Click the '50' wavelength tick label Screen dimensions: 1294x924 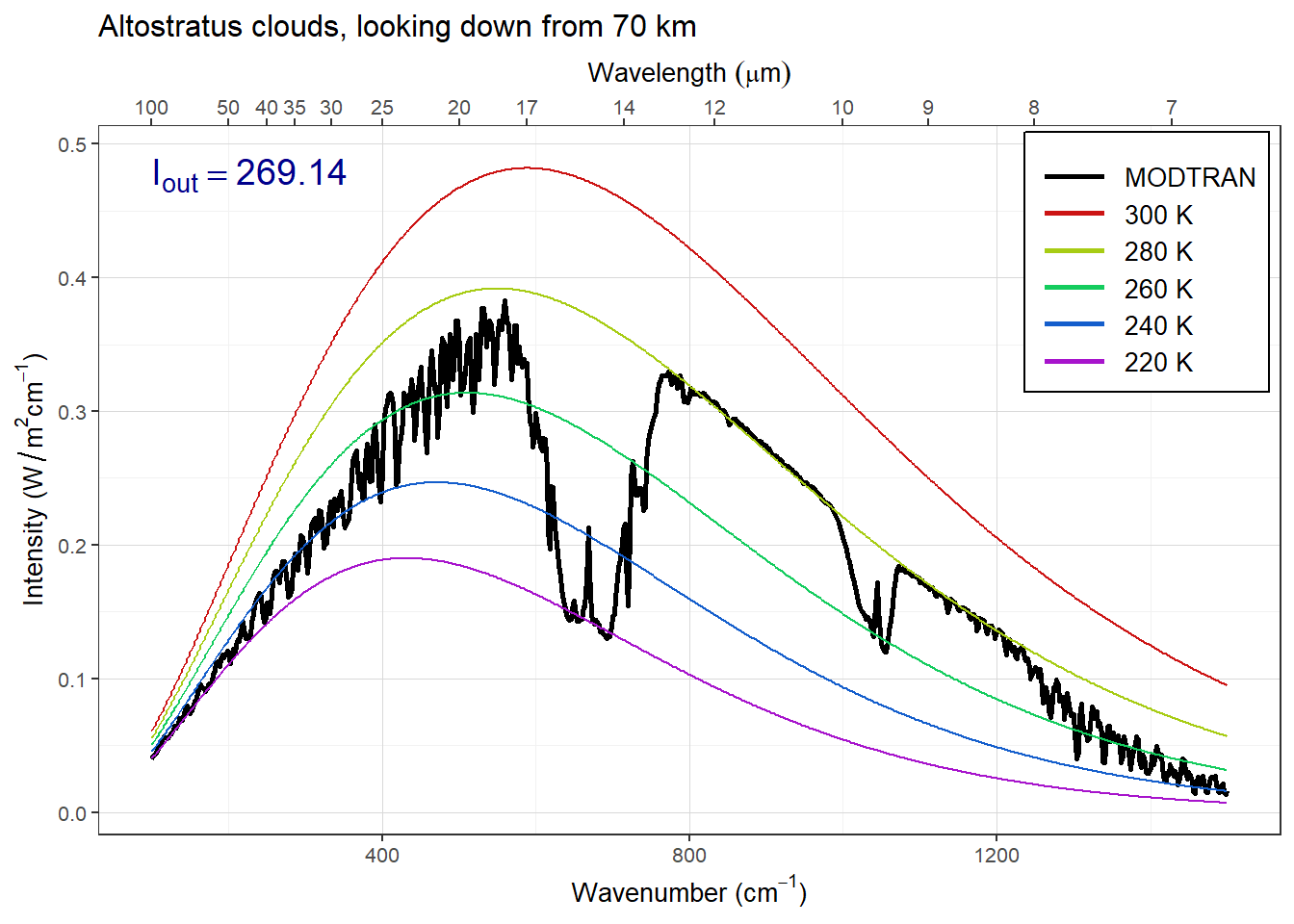coord(228,108)
